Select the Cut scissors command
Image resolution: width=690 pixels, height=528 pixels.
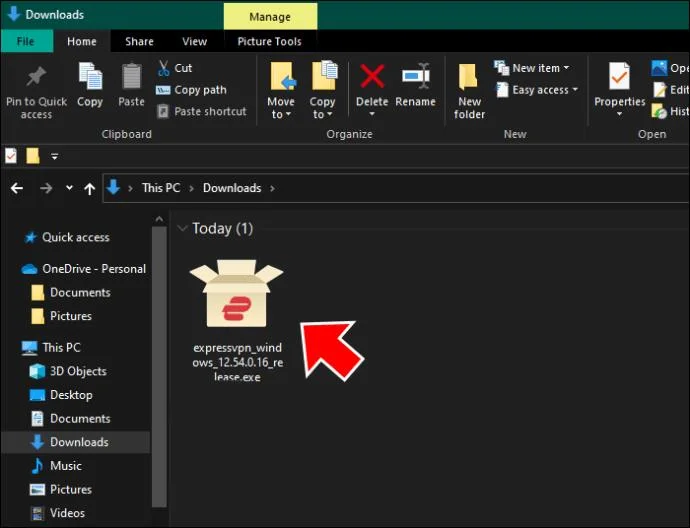coord(175,68)
